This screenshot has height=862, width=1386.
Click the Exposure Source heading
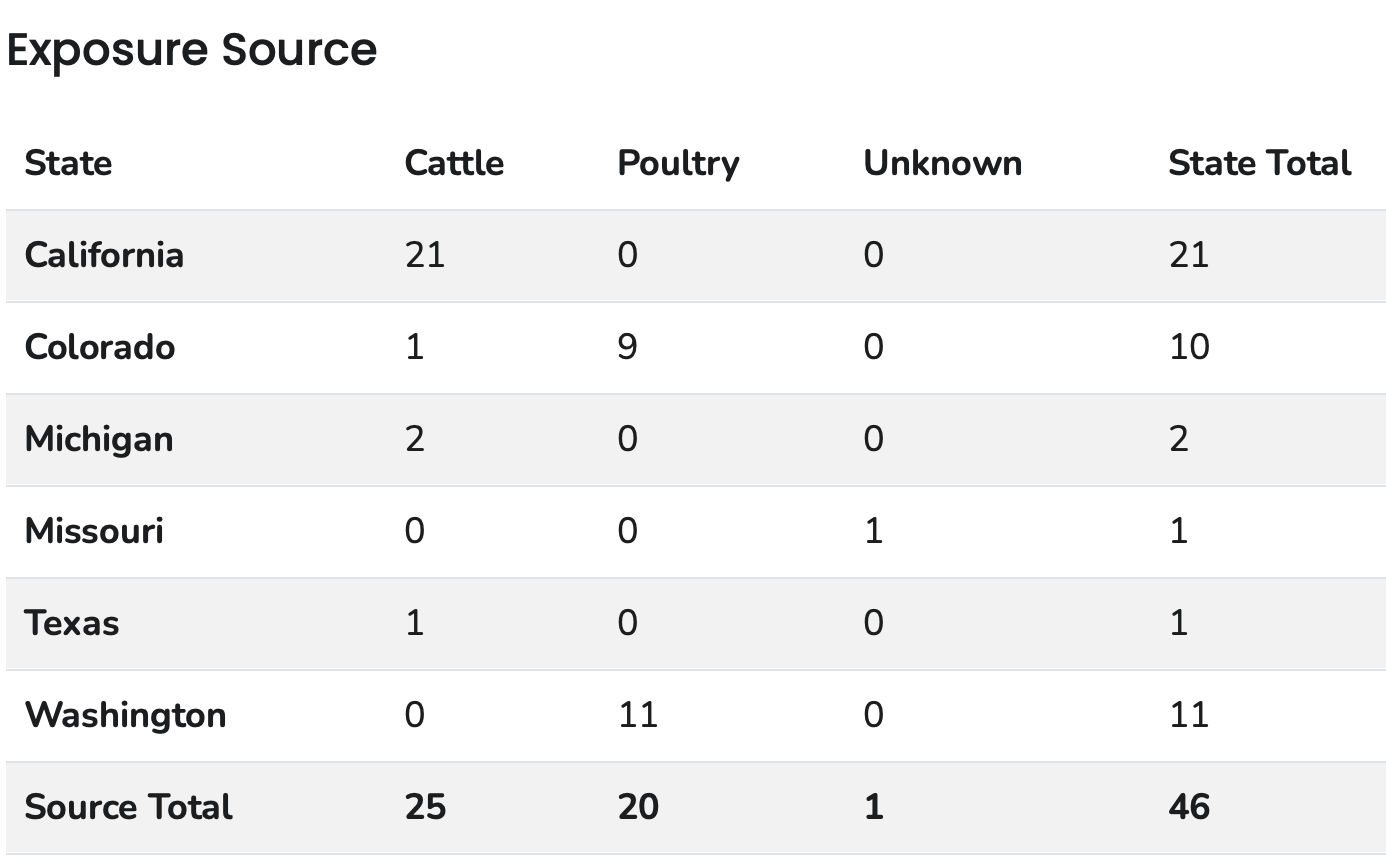coord(192,50)
